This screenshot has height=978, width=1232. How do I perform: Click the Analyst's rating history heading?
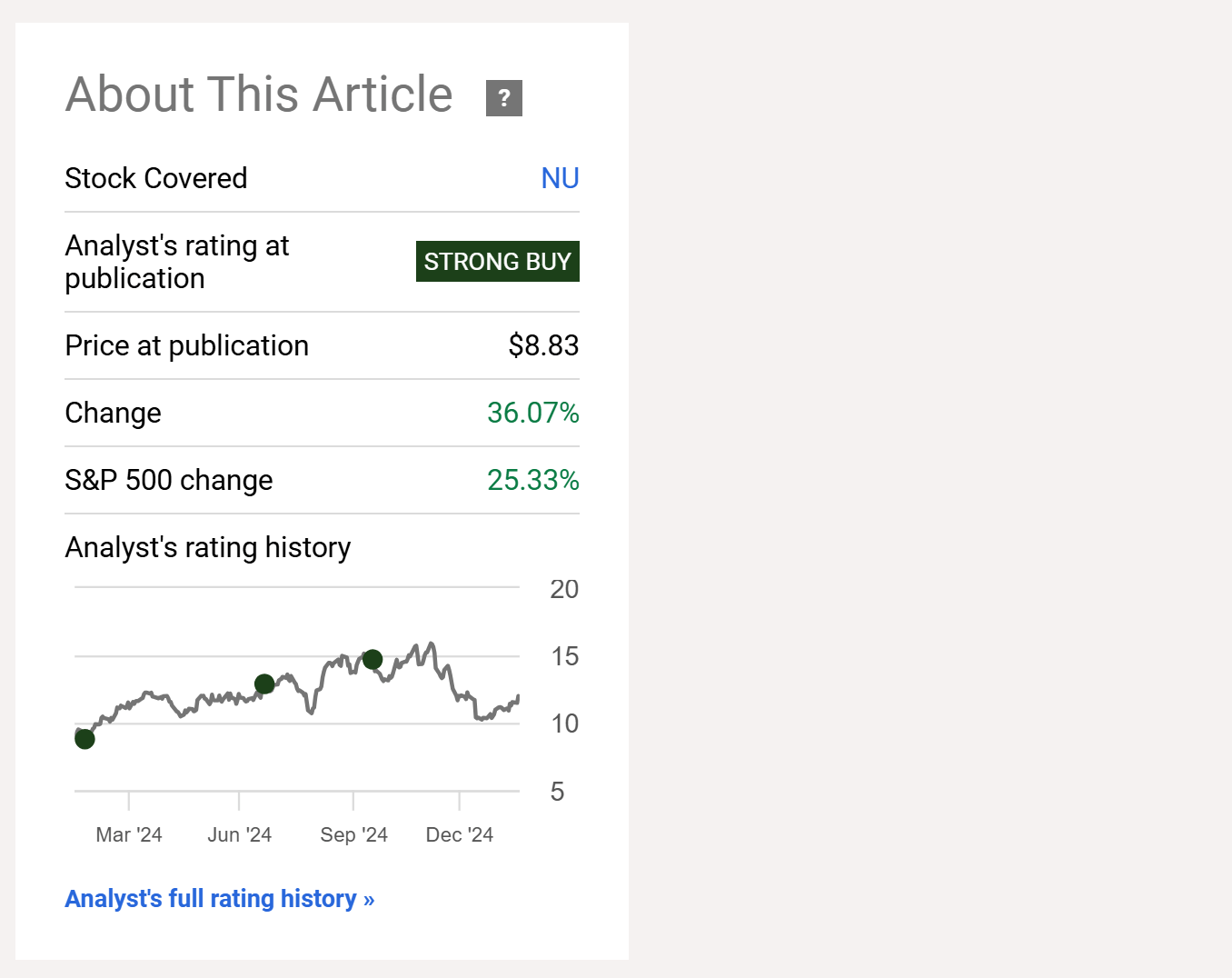point(207,547)
